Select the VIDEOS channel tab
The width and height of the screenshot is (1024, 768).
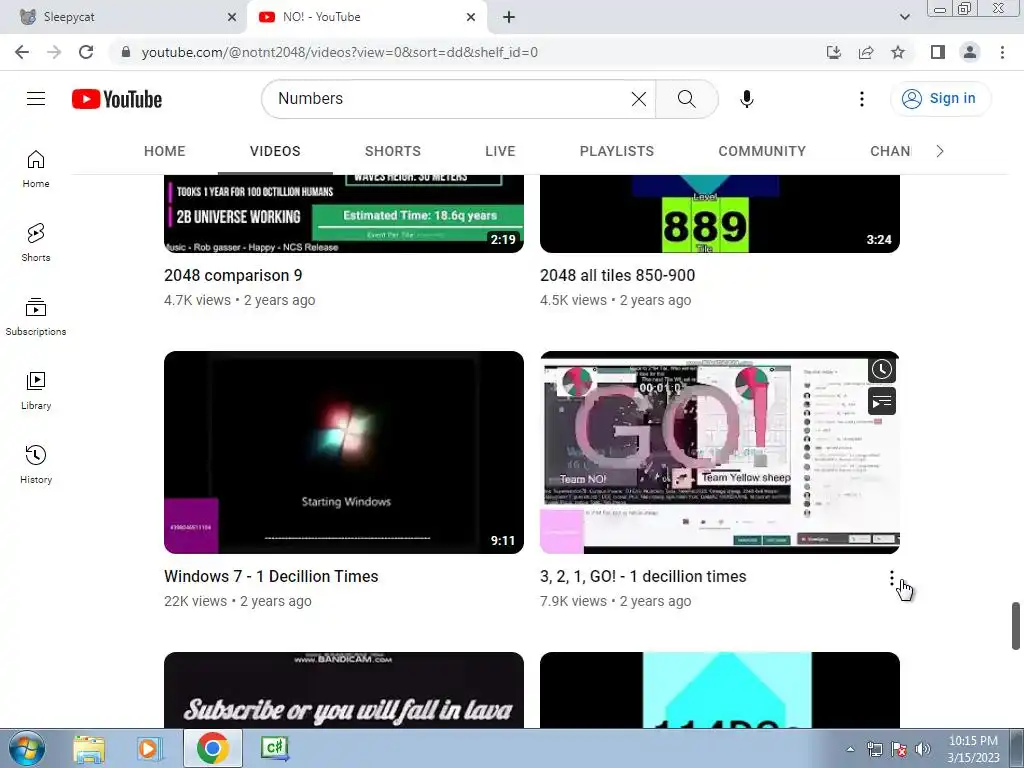(275, 151)
